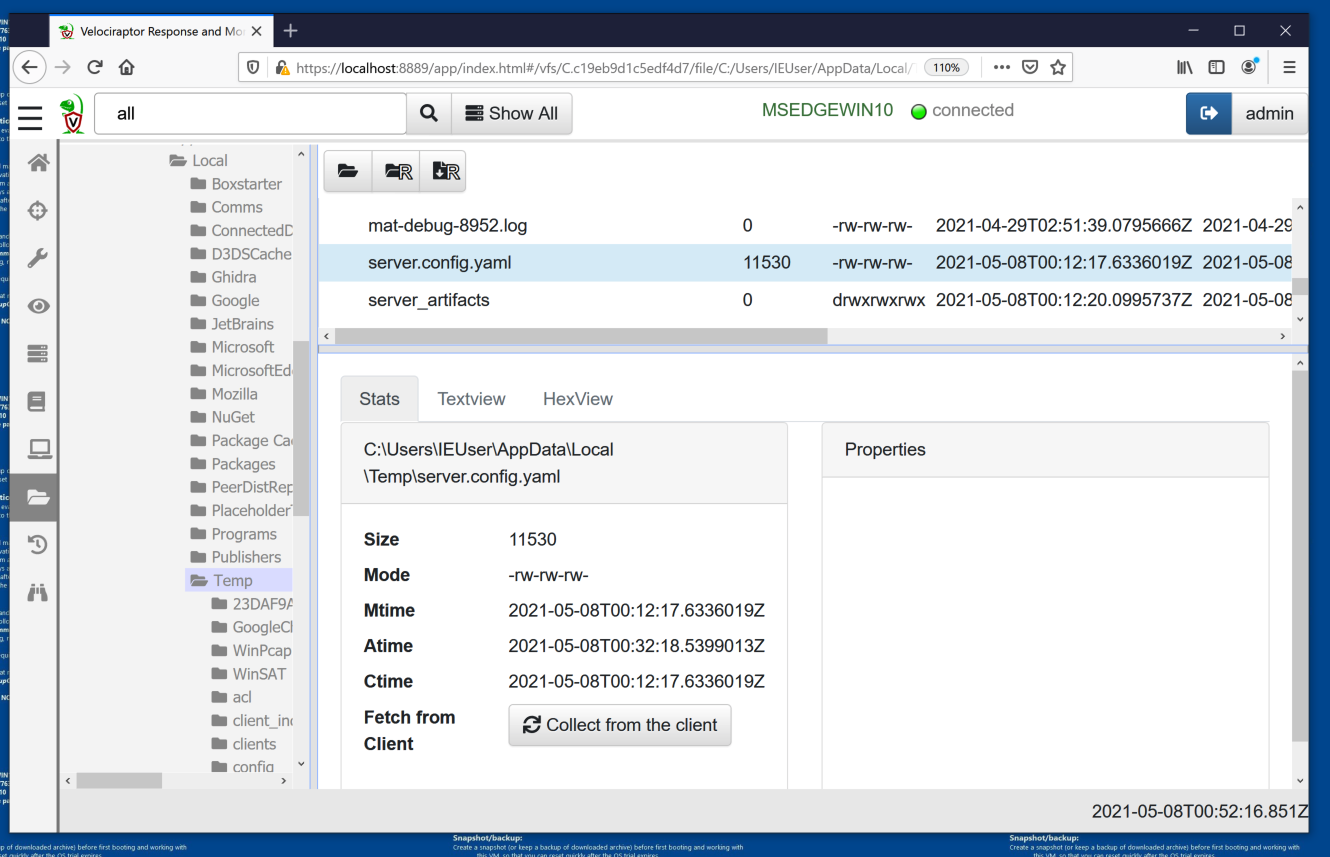Select the mat-debug-8952.log file row
This screenshot has width=1330, height=857.
pyautogui.click(x=805, y=226)
